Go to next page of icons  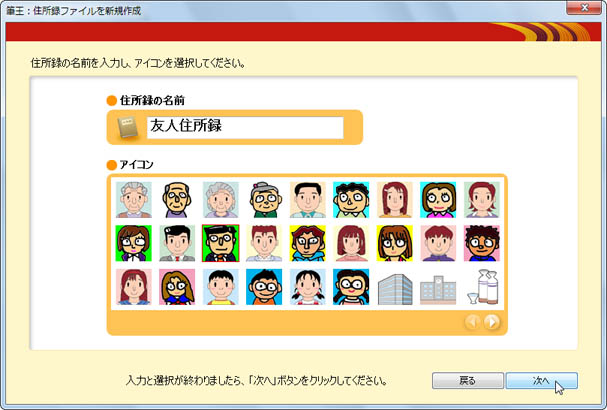(x=492, y=322)
